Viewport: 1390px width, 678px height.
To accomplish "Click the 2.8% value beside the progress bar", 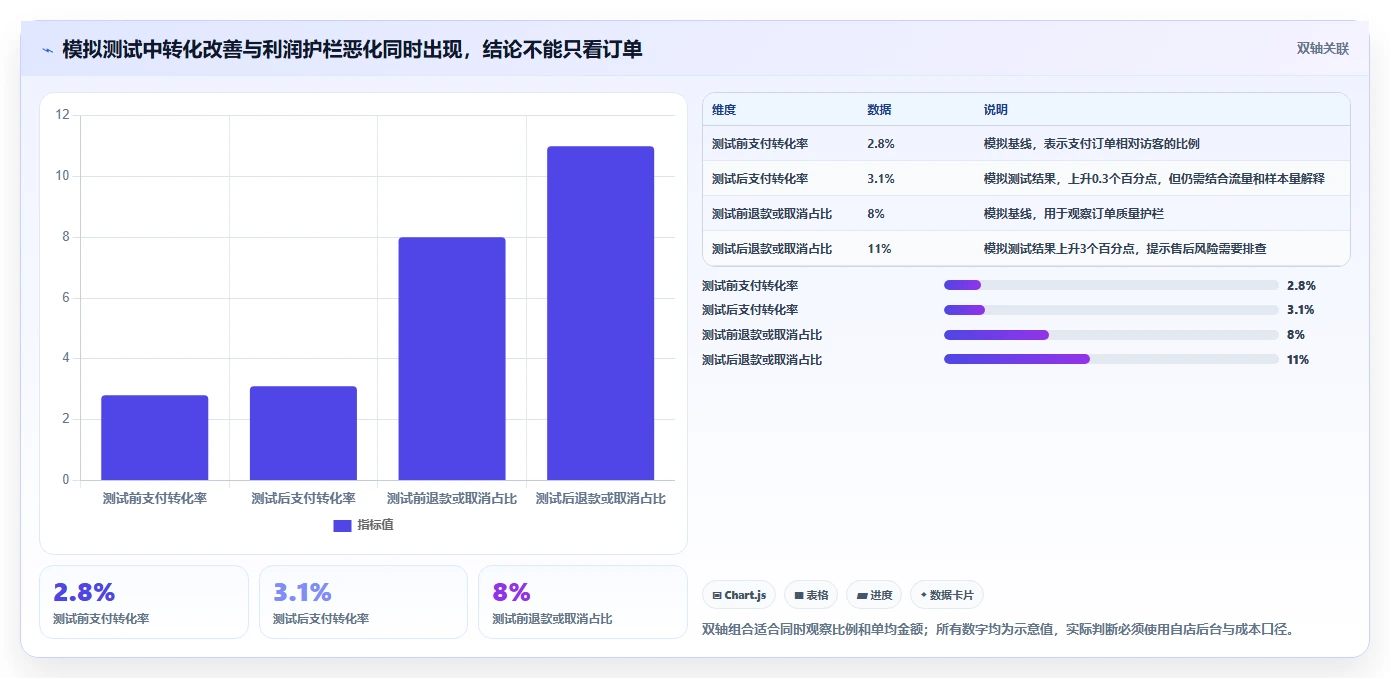I will click(x=1301, y=285).
